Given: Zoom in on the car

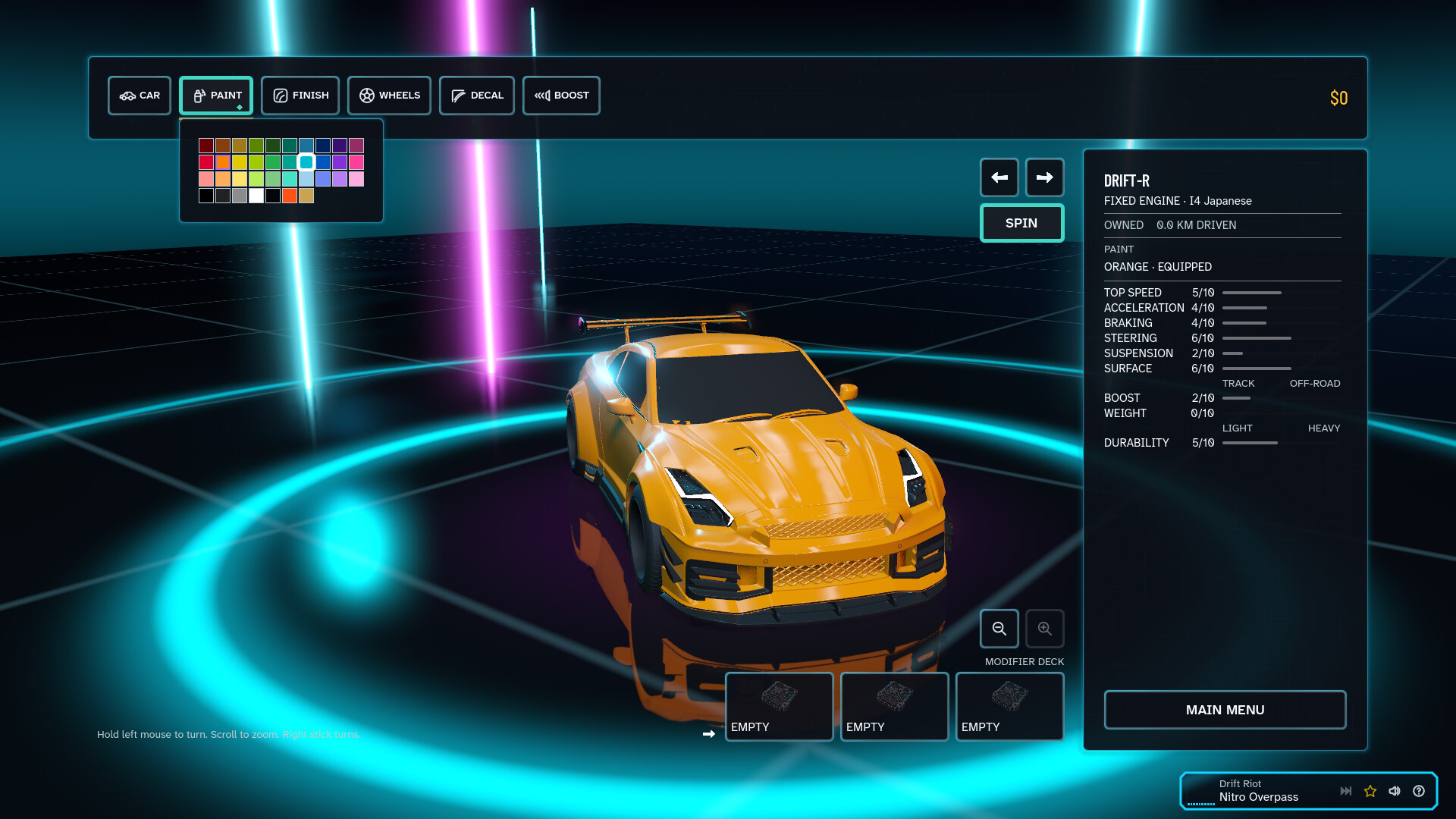Looking at the screenshot, I should (x=1044, y=629).
